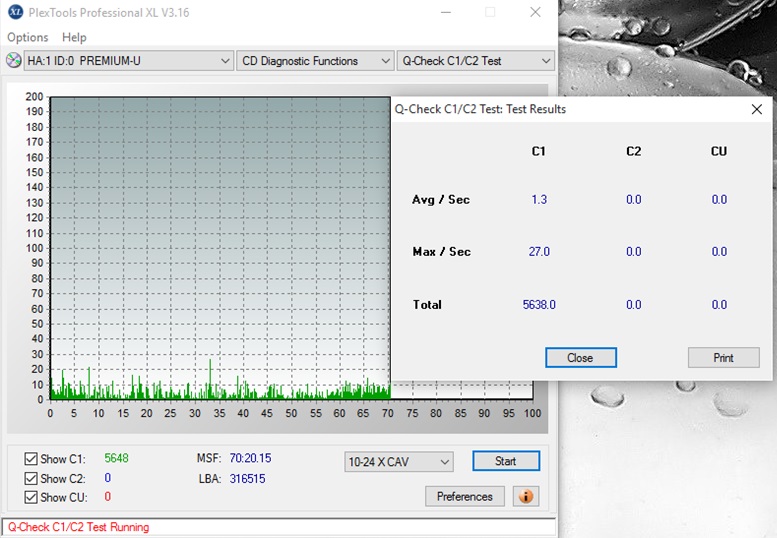Click the Preferences button
The image size is (777, 538).
point(465,496)
